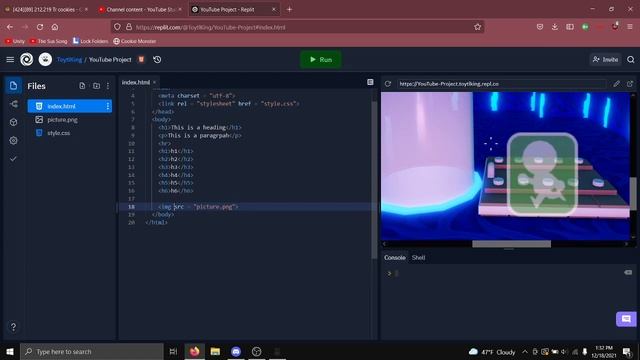This screenshot has width=640, height=360.
Task: Click the YouTube Project name link
Action: [110, 60]
